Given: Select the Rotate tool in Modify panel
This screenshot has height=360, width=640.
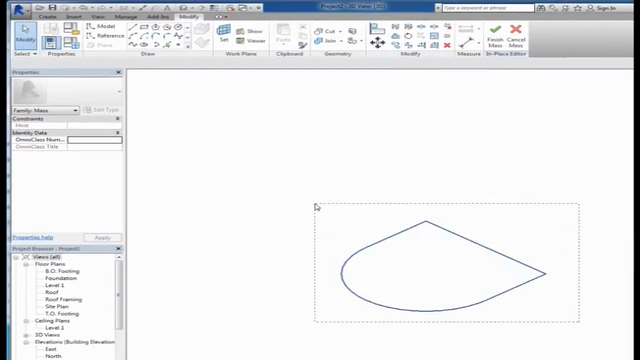Looking at the screenshot, I should pyautogui.click(x=409, y=36).
